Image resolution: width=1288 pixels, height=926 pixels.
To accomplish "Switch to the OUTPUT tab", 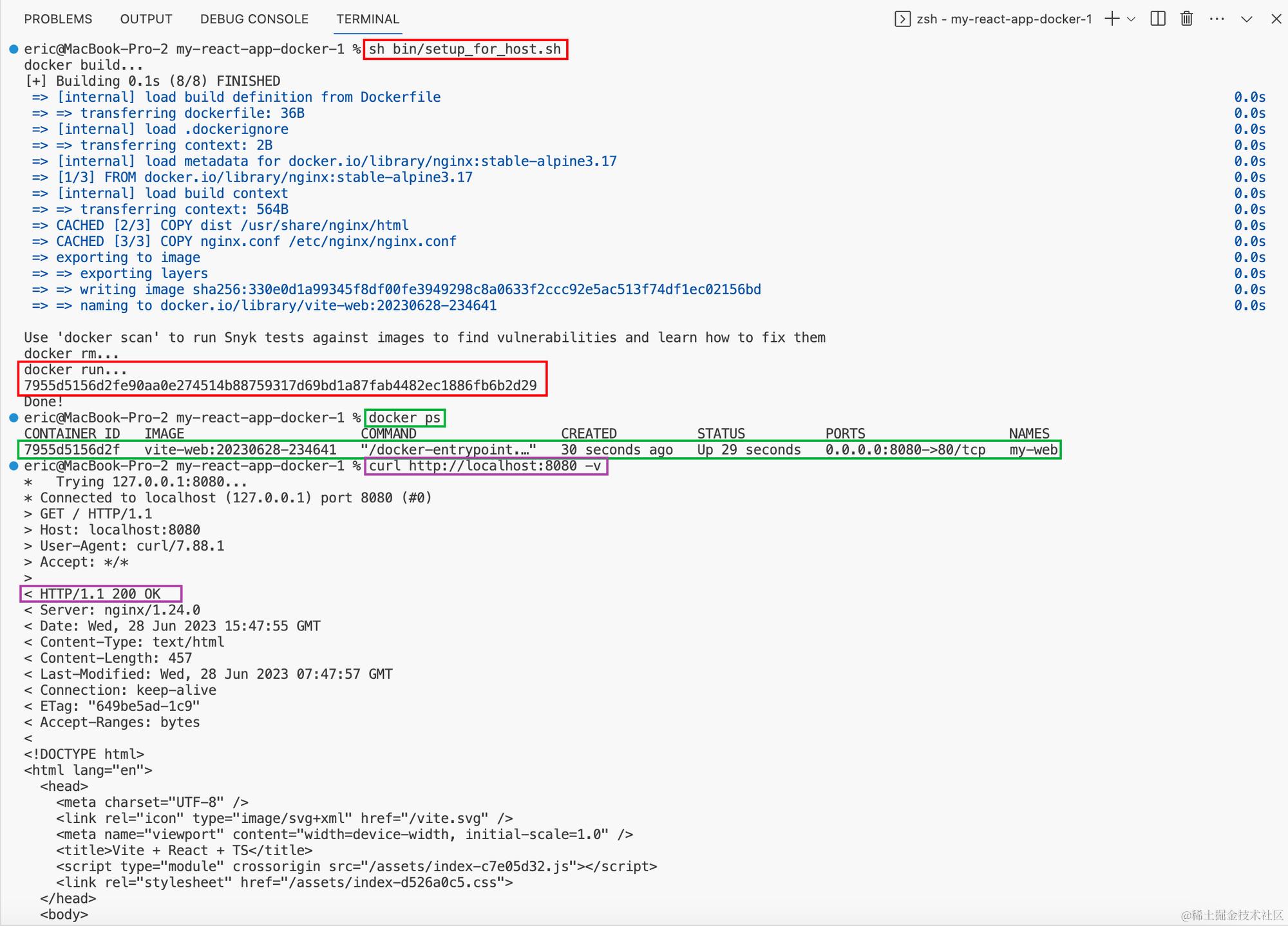I will tap(146, 19).
